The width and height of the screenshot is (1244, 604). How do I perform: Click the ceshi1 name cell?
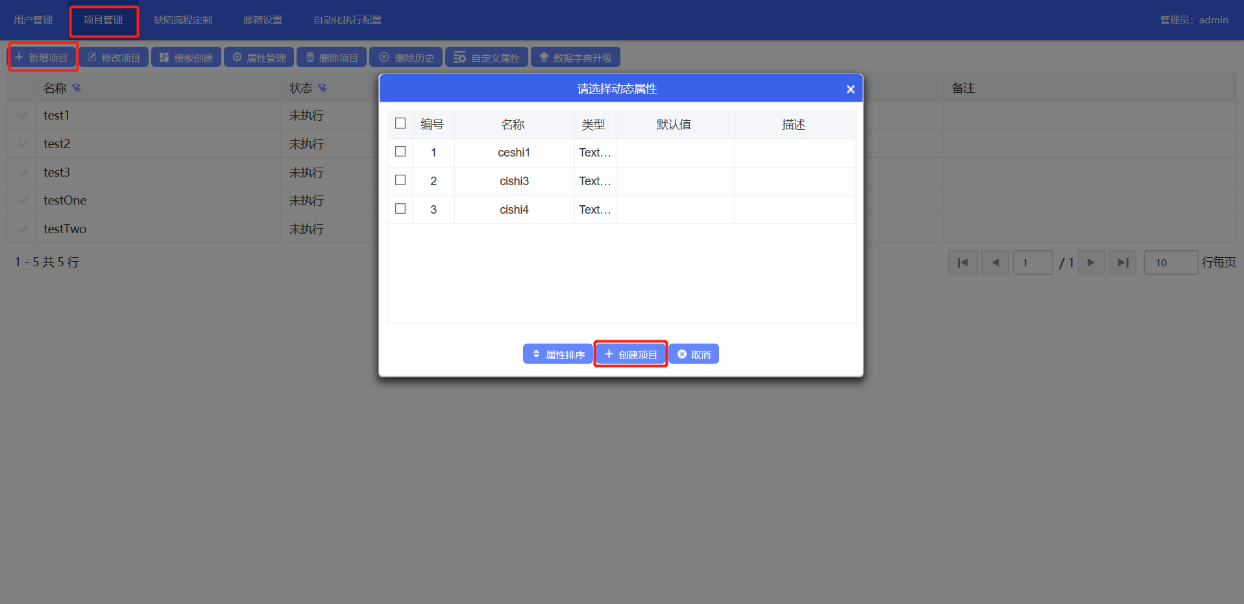coord(514,153)
